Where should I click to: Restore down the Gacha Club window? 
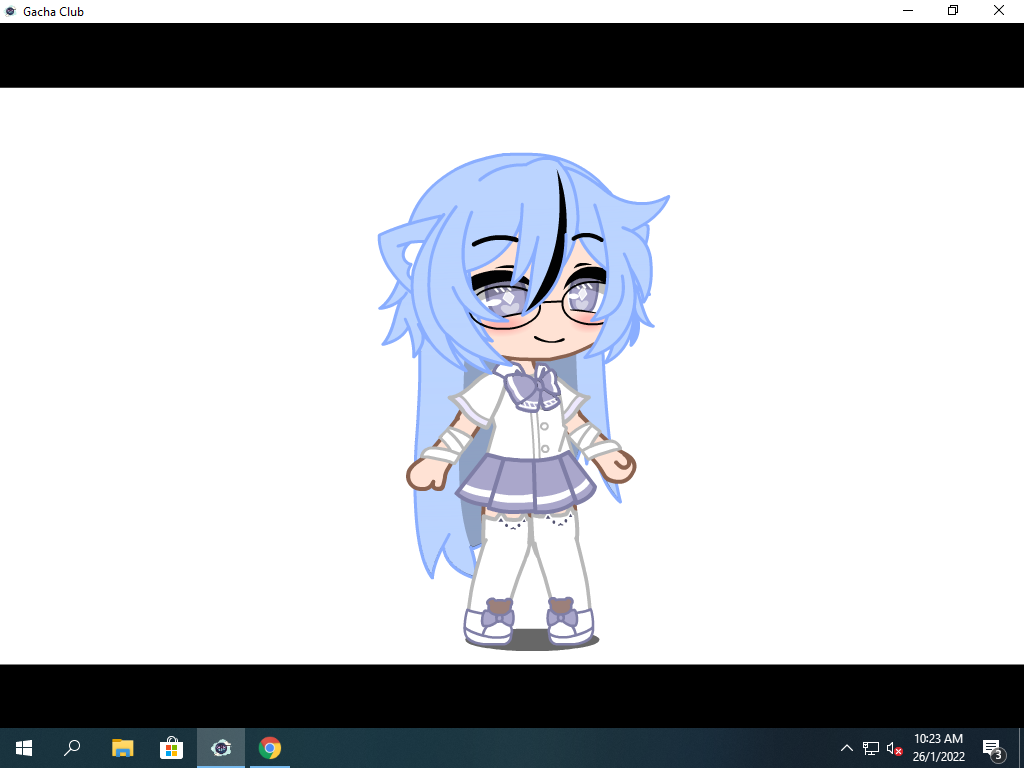coord(953,10)
